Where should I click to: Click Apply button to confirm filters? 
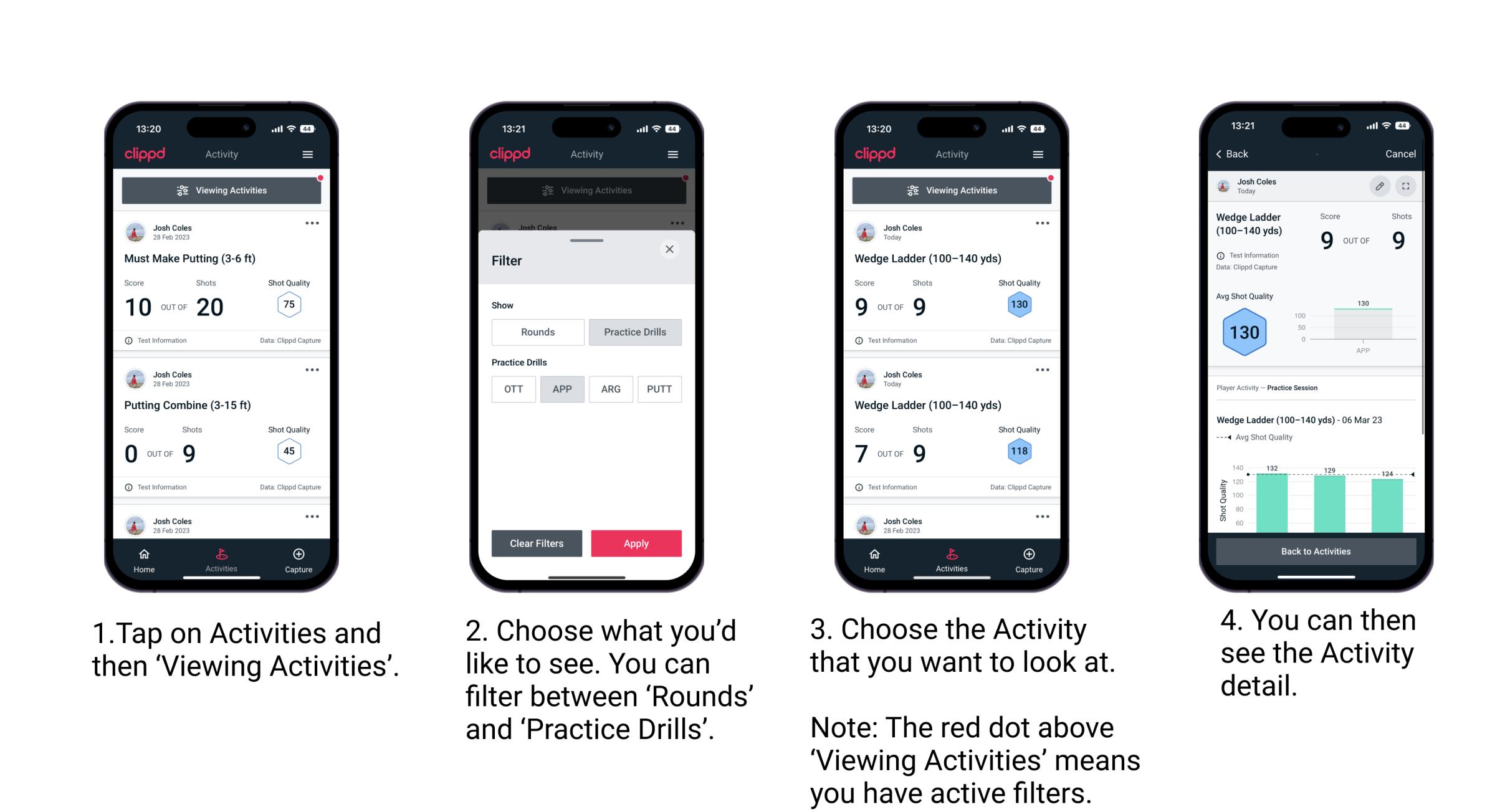pos(636,542)
